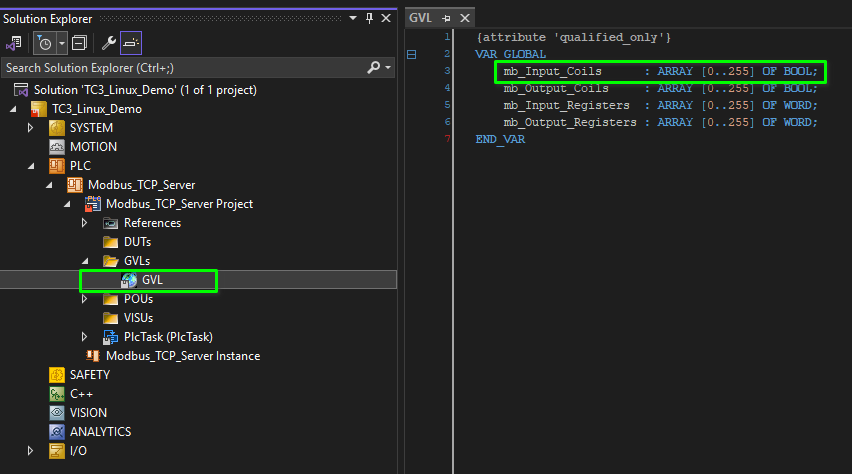Click the SAFETY node icon
Viewport: 852px width, 474px height.
57,375
